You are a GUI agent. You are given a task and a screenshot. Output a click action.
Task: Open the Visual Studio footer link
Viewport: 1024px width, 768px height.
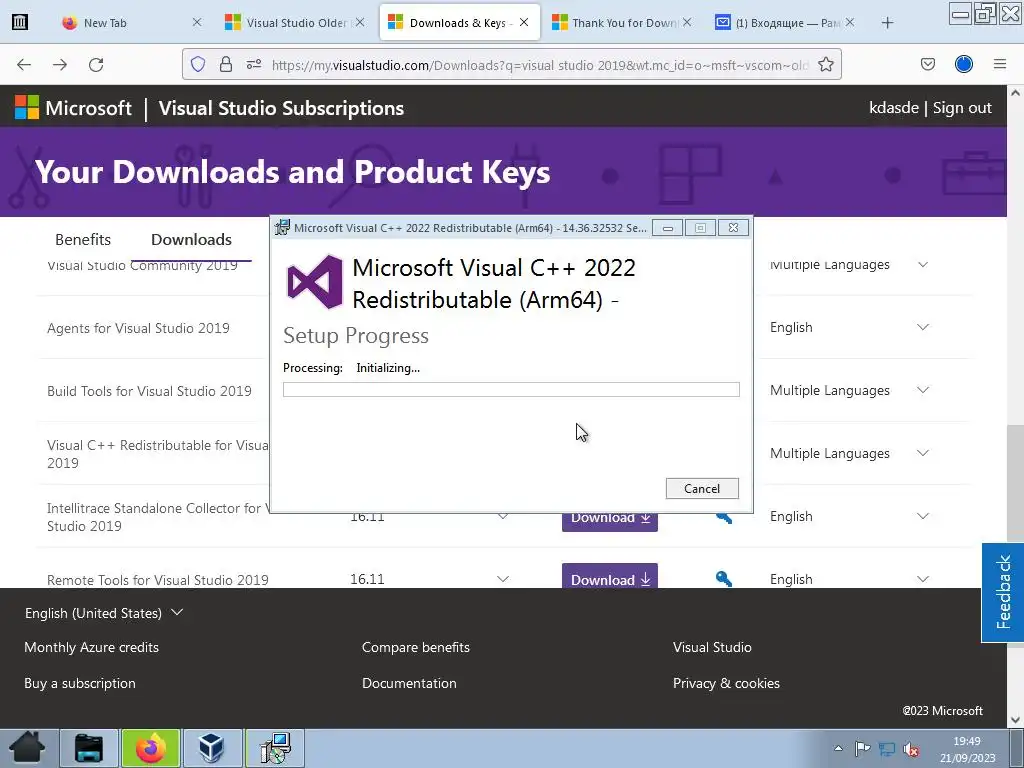point(712,647)
